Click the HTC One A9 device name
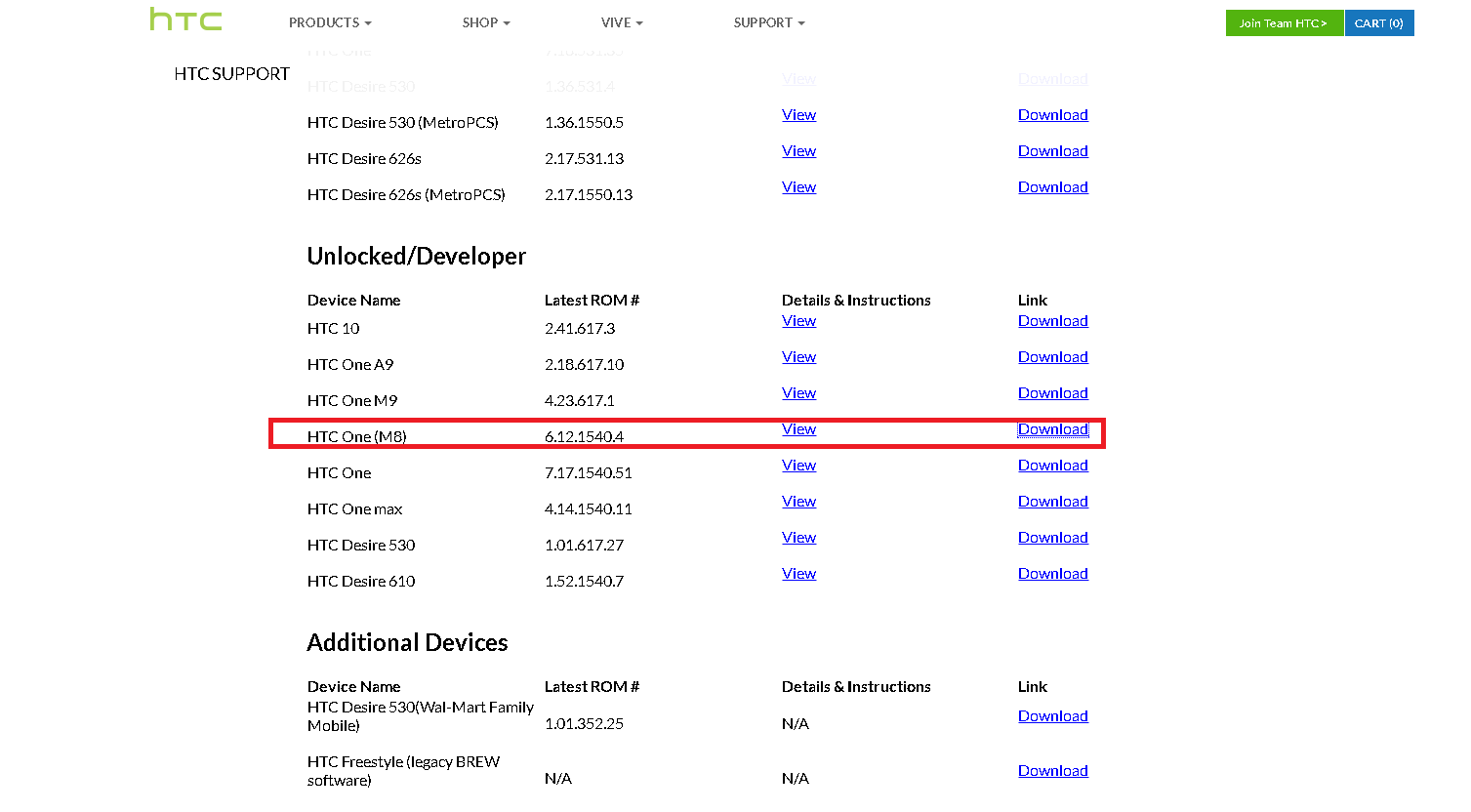Image resolution: width=1471 pixels, height=812 pixels. pos(350,365)
